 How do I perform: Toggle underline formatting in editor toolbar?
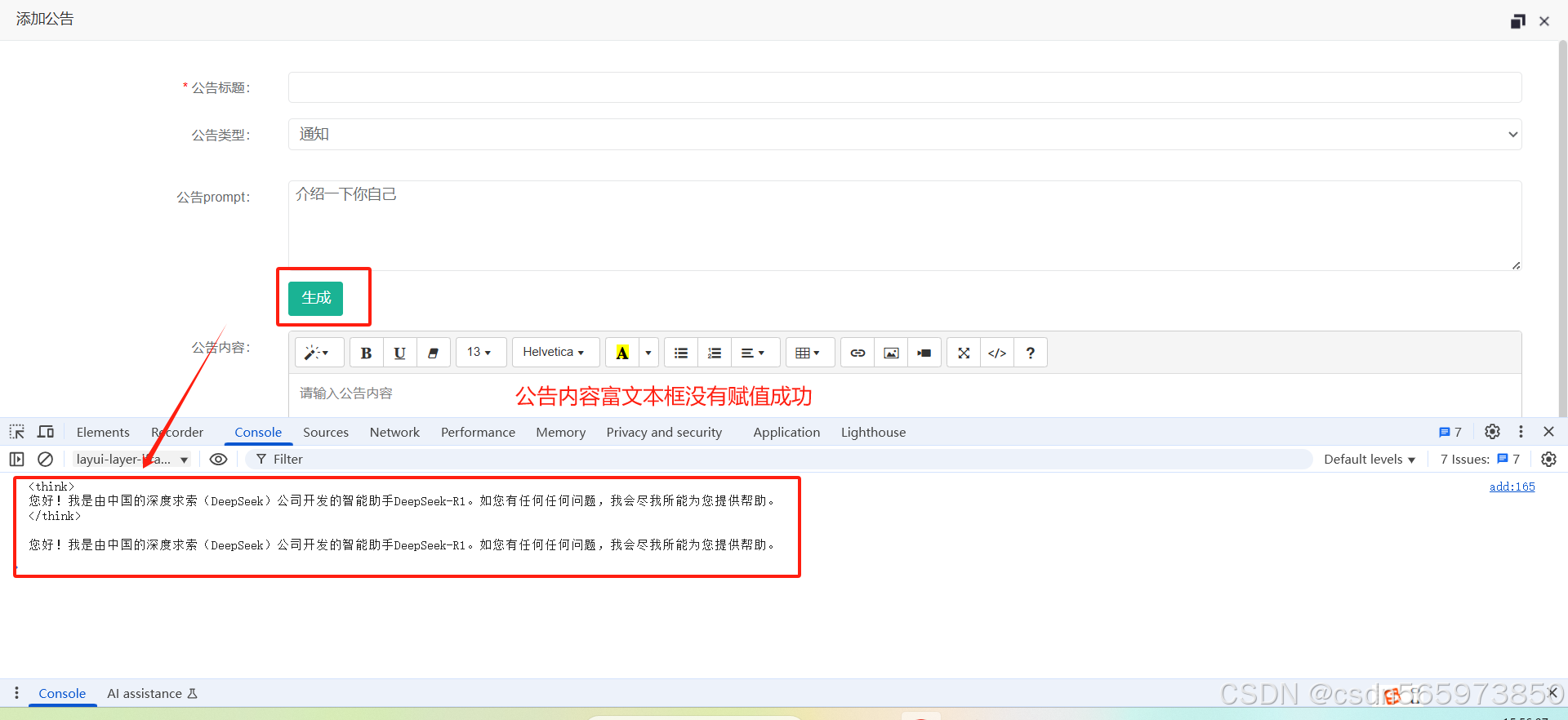pos(399,353)
